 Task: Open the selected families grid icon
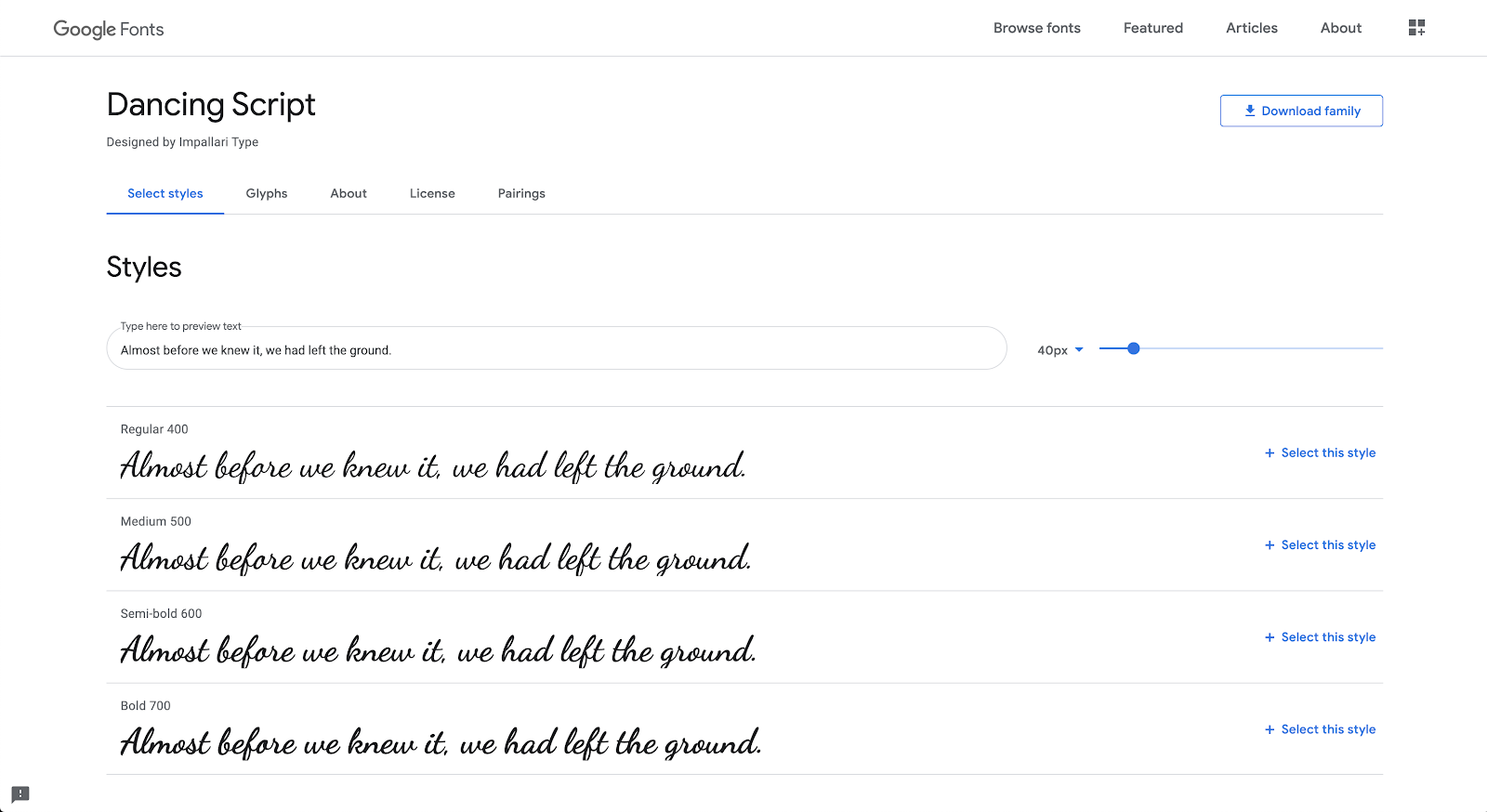[1416, 28]
